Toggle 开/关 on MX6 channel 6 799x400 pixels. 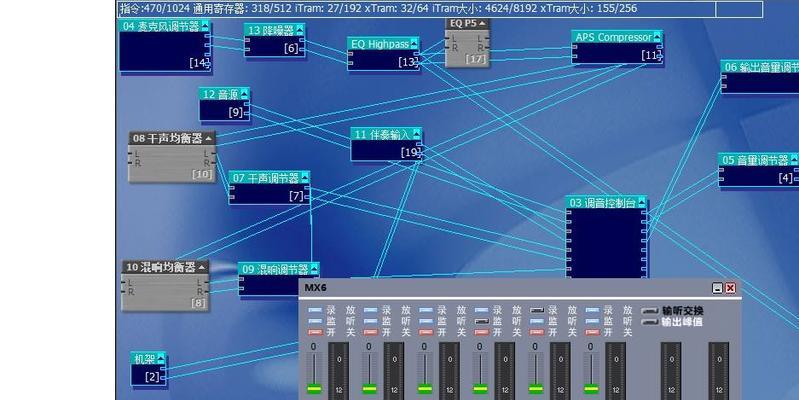(x=592, y=332)
